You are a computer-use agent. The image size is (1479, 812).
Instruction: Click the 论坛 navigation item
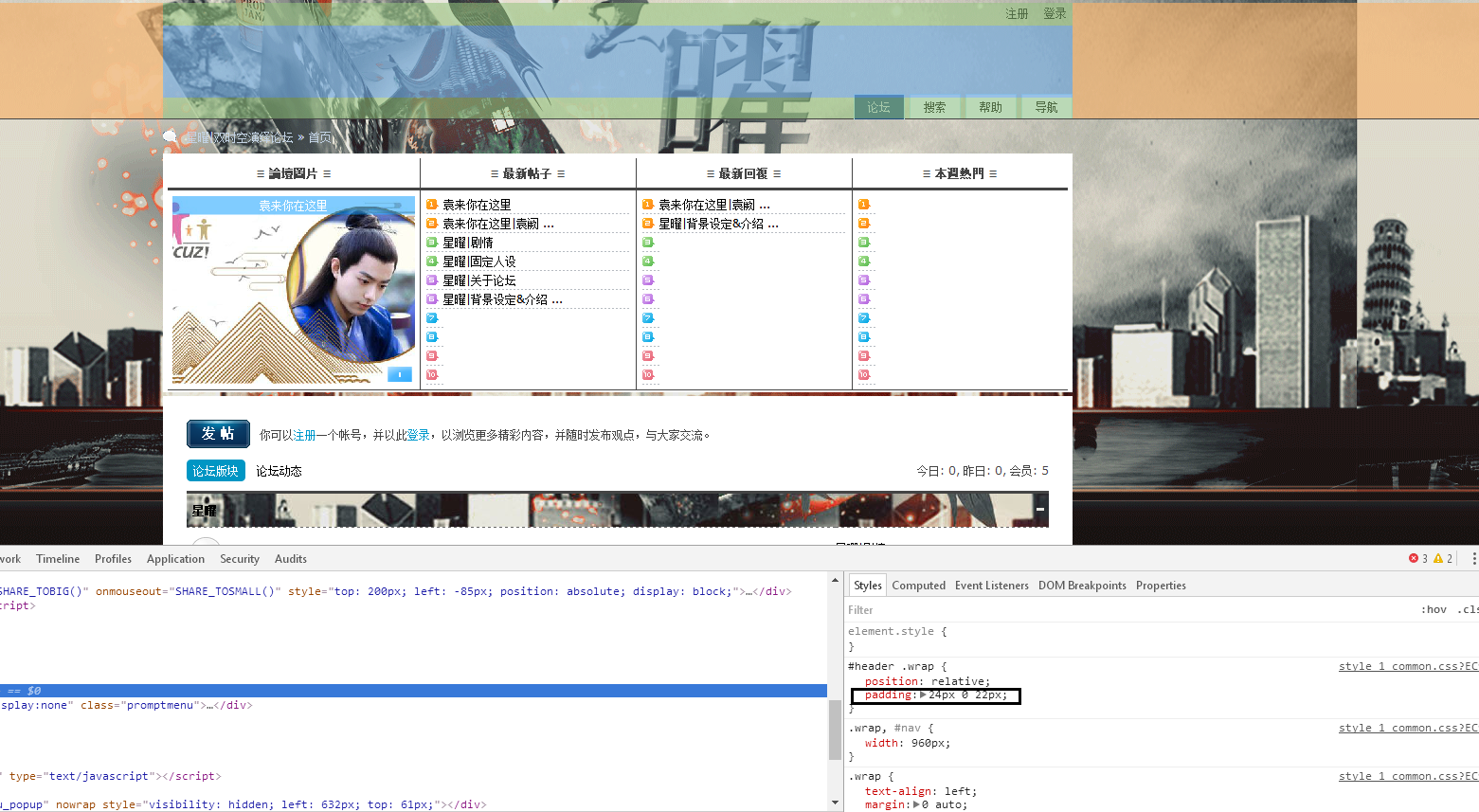tap(878, 107)
